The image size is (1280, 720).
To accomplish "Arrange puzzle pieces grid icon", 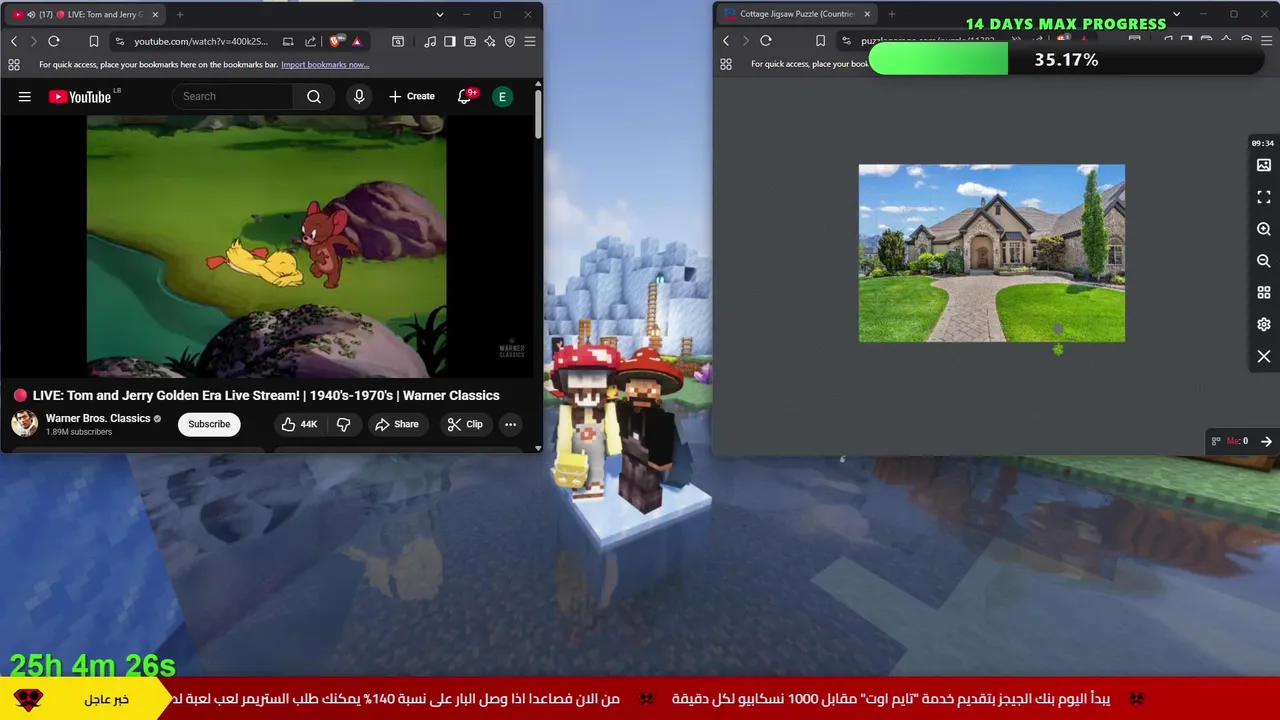I will point(1264,293).
